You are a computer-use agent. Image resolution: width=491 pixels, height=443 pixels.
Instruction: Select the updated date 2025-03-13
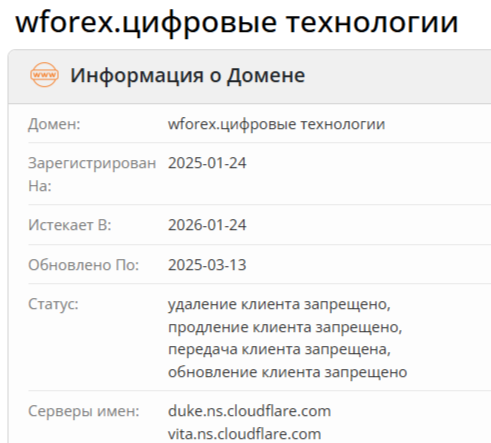207,265
